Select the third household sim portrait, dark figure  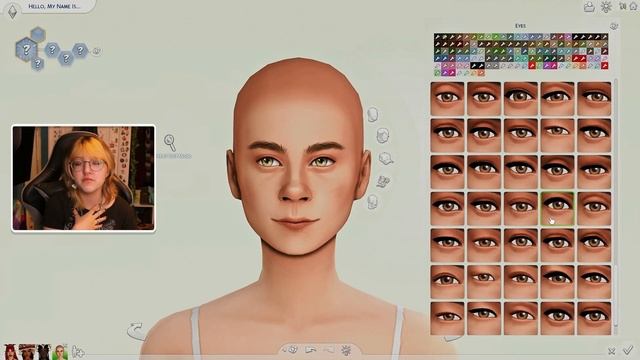tap(44, 352)
